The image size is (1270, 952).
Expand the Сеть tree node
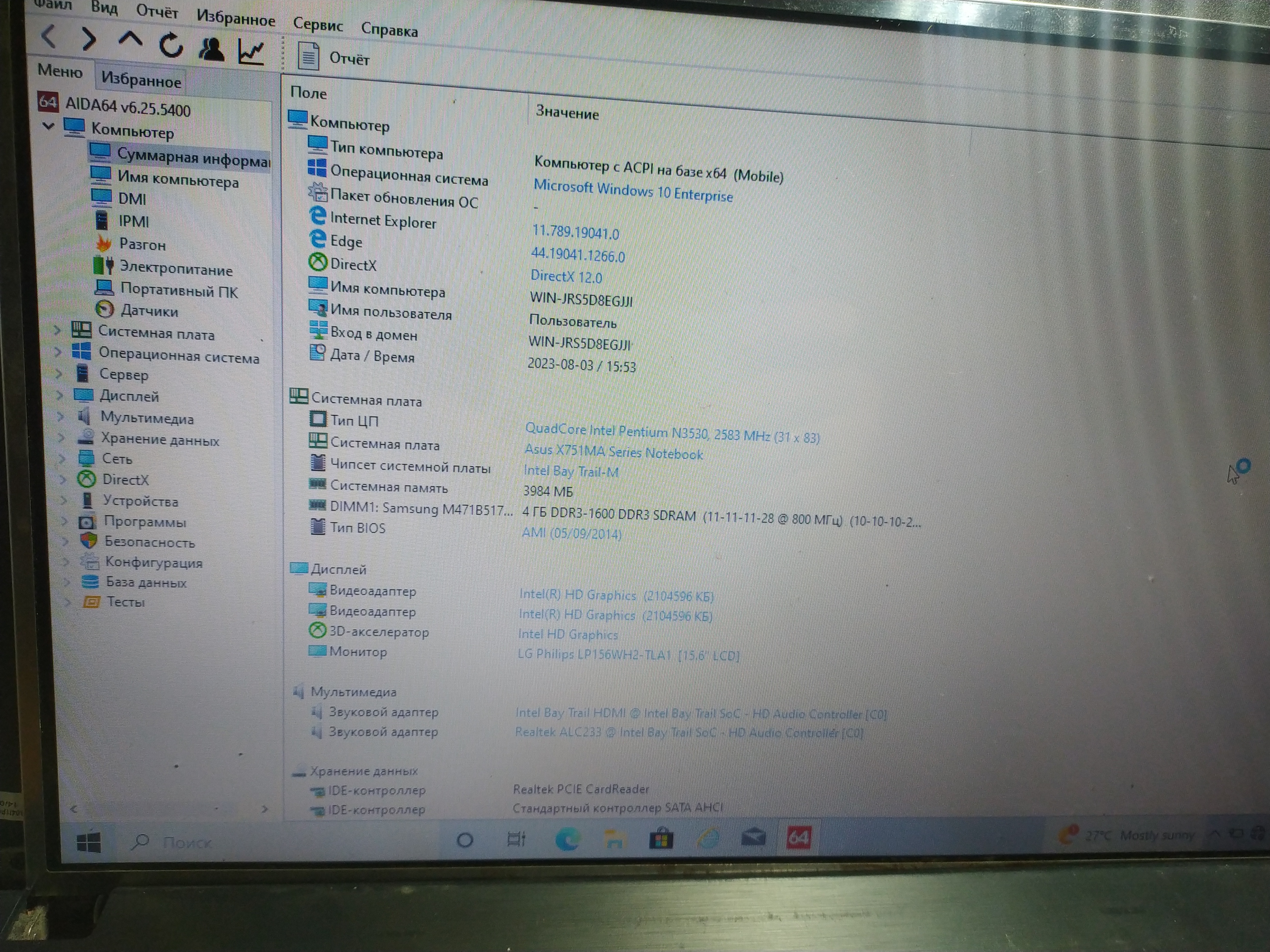[x=63, y=458]
